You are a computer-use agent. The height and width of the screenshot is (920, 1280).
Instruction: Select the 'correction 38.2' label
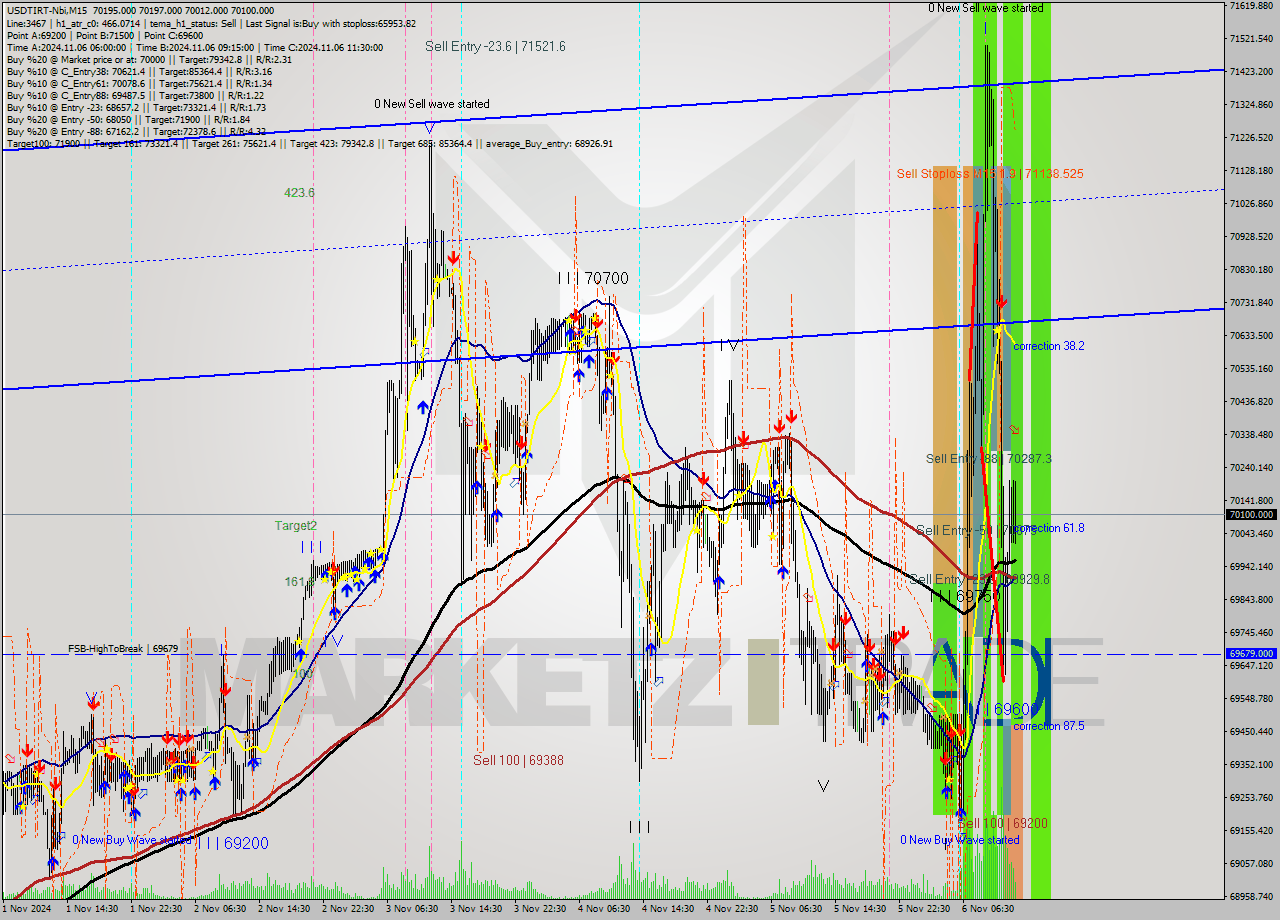1049,346
